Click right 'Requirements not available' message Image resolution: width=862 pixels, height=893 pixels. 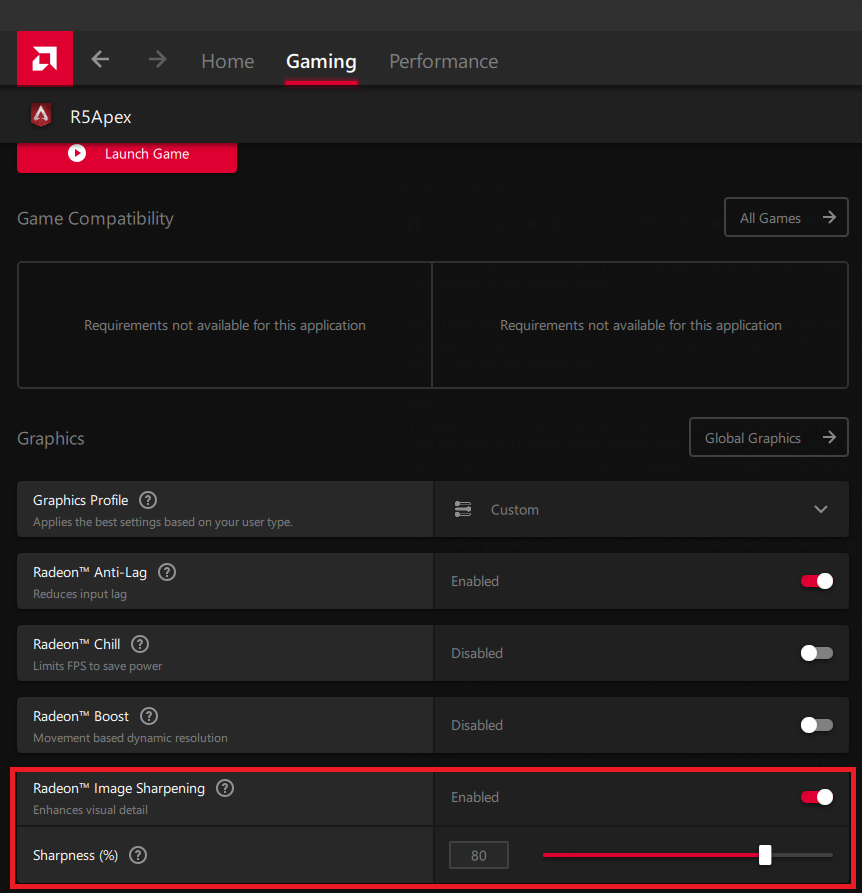click(641, 325)
